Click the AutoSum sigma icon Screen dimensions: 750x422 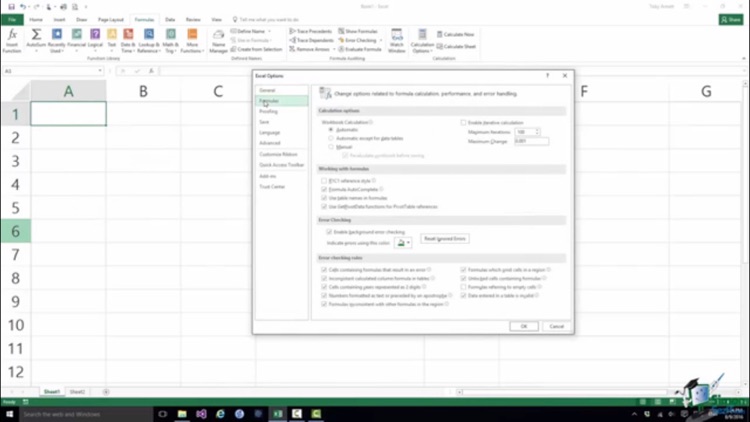[x=36, y=41]
